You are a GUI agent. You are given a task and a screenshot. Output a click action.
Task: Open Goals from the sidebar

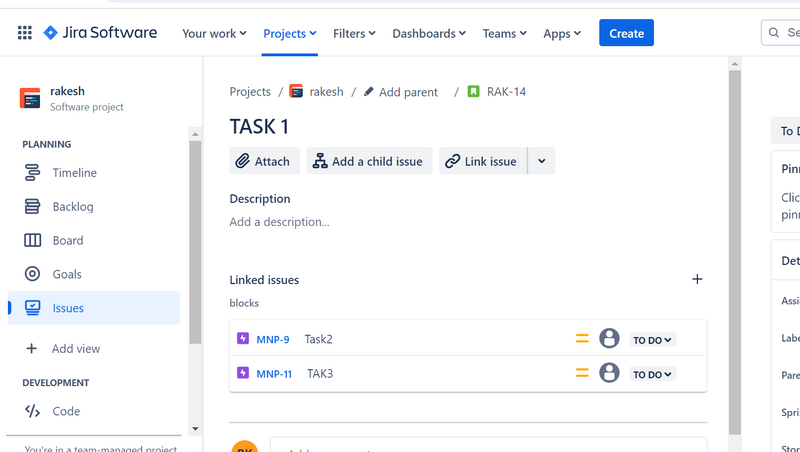(67, 274)
